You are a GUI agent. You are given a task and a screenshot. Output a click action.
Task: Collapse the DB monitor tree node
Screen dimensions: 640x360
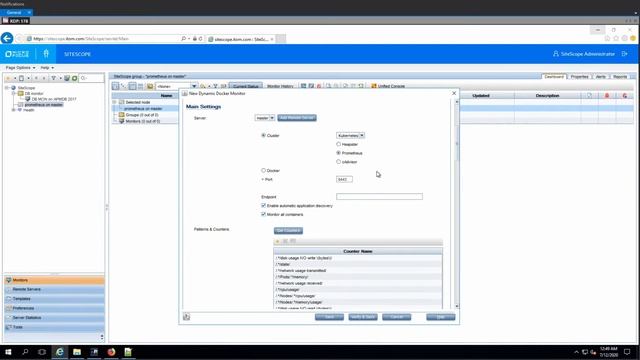pyautogui.click(x=13, y=93)
